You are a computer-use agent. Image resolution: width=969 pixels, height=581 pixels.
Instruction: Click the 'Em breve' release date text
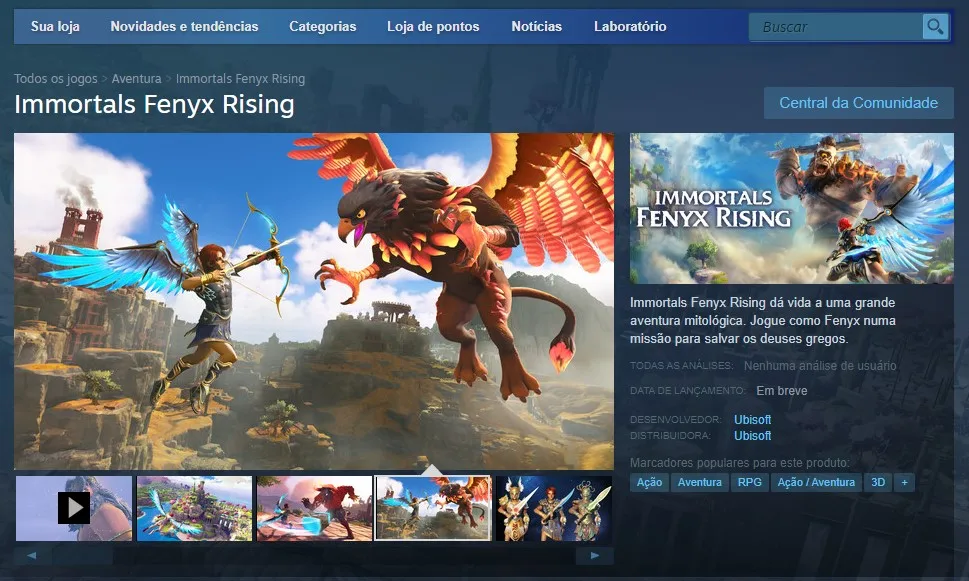pyautogui.click(x=782, y=391)
